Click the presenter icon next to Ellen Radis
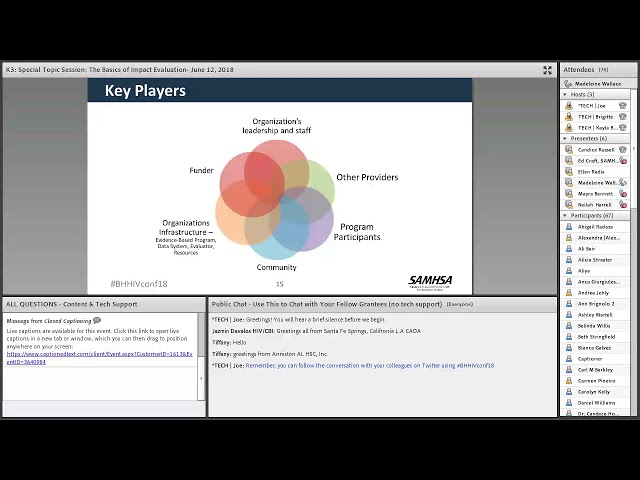The image size is (640, 480). tap(569, 172)
